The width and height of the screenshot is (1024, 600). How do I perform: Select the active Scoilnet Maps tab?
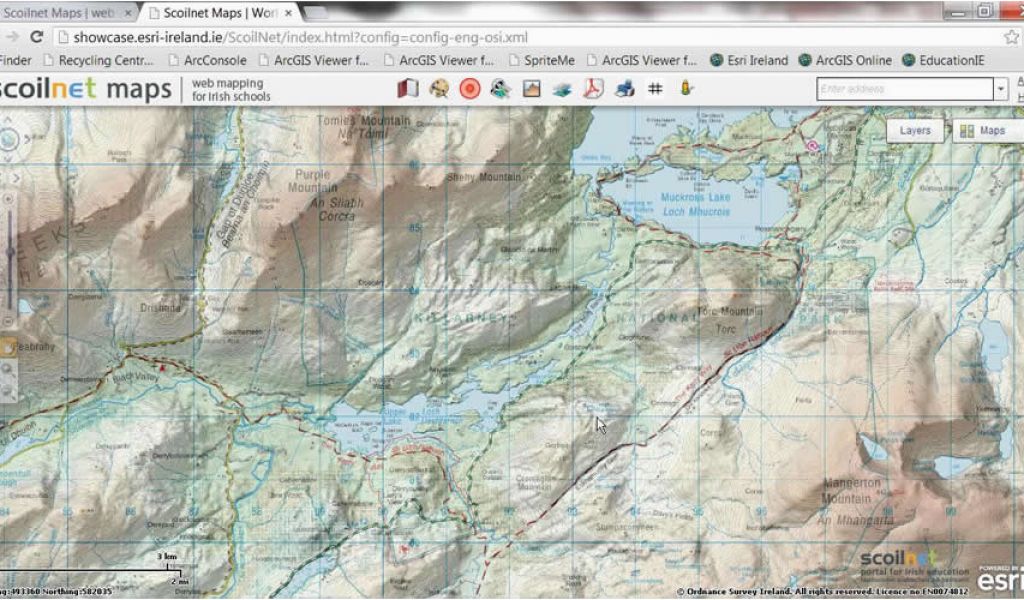pyautogui.click(x=219, y=12)
